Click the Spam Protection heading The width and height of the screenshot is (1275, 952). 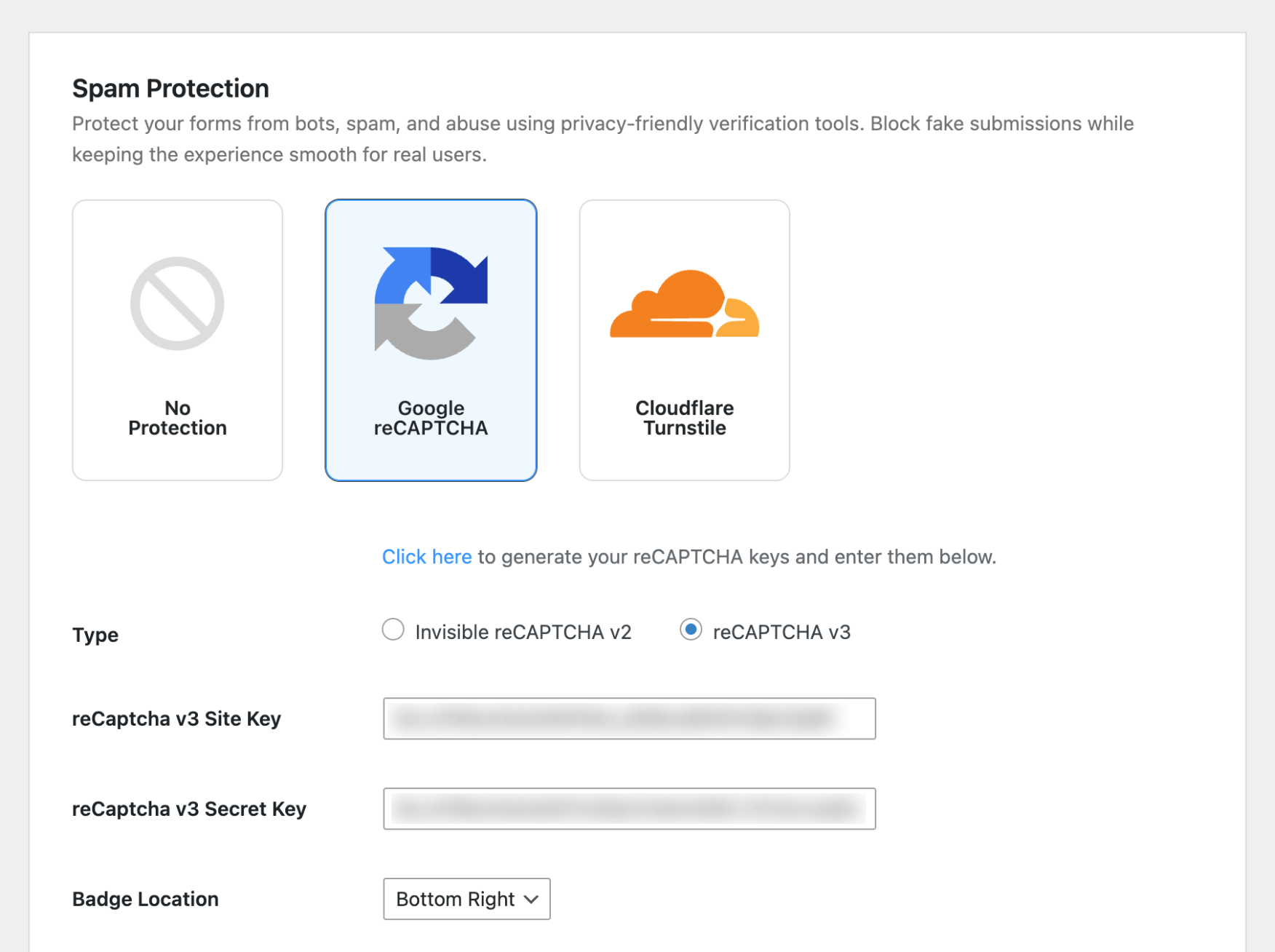pyautogui.click(x=170, y=88)
